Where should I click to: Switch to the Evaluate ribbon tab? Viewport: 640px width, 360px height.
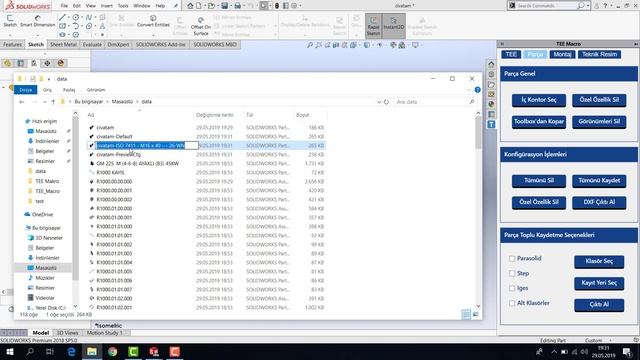(x=92, y=44)
